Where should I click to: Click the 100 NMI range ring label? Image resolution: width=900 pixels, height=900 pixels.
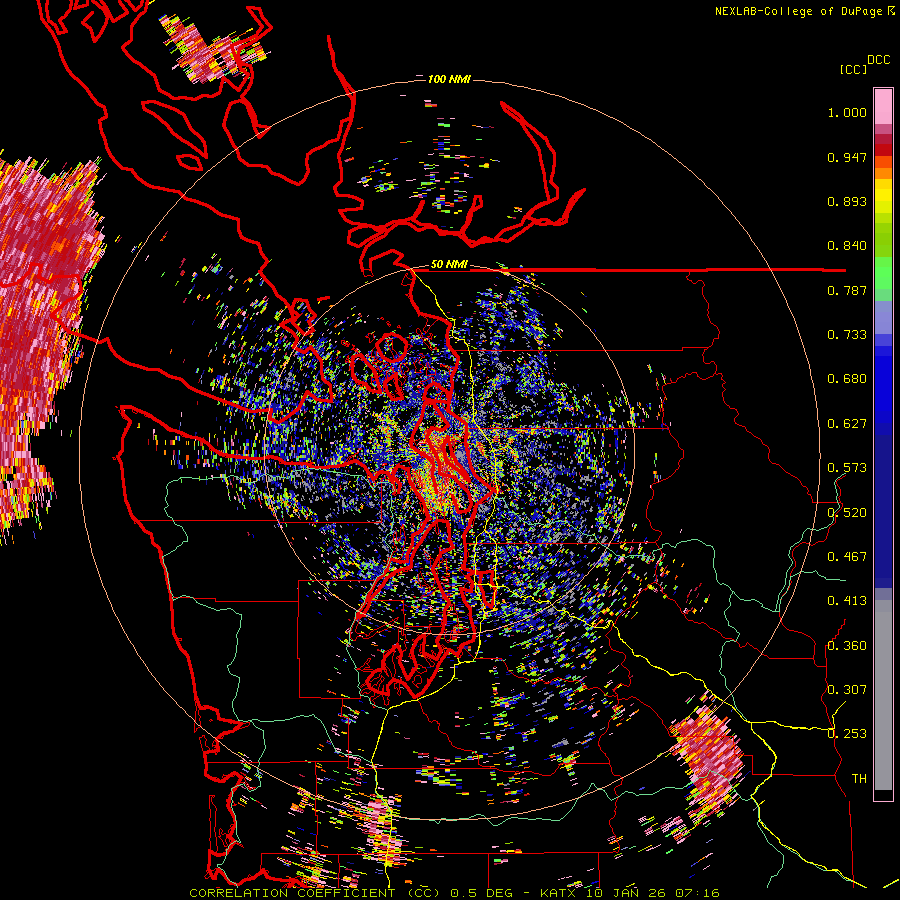point(449,79)
